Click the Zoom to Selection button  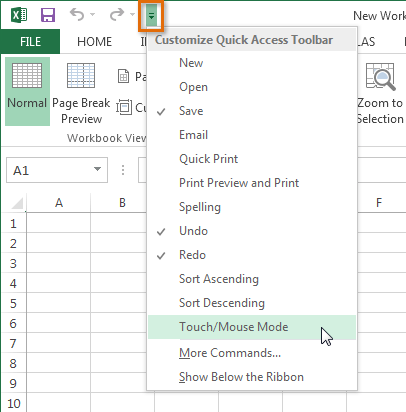pyautogui.click(x=380, y=93)
